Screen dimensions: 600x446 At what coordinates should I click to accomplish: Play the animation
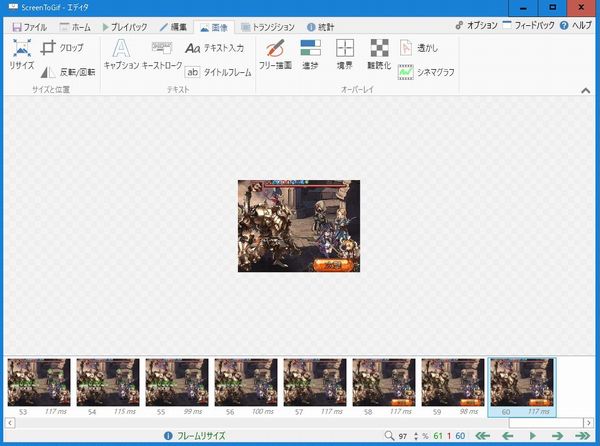(x=532, y=436)
